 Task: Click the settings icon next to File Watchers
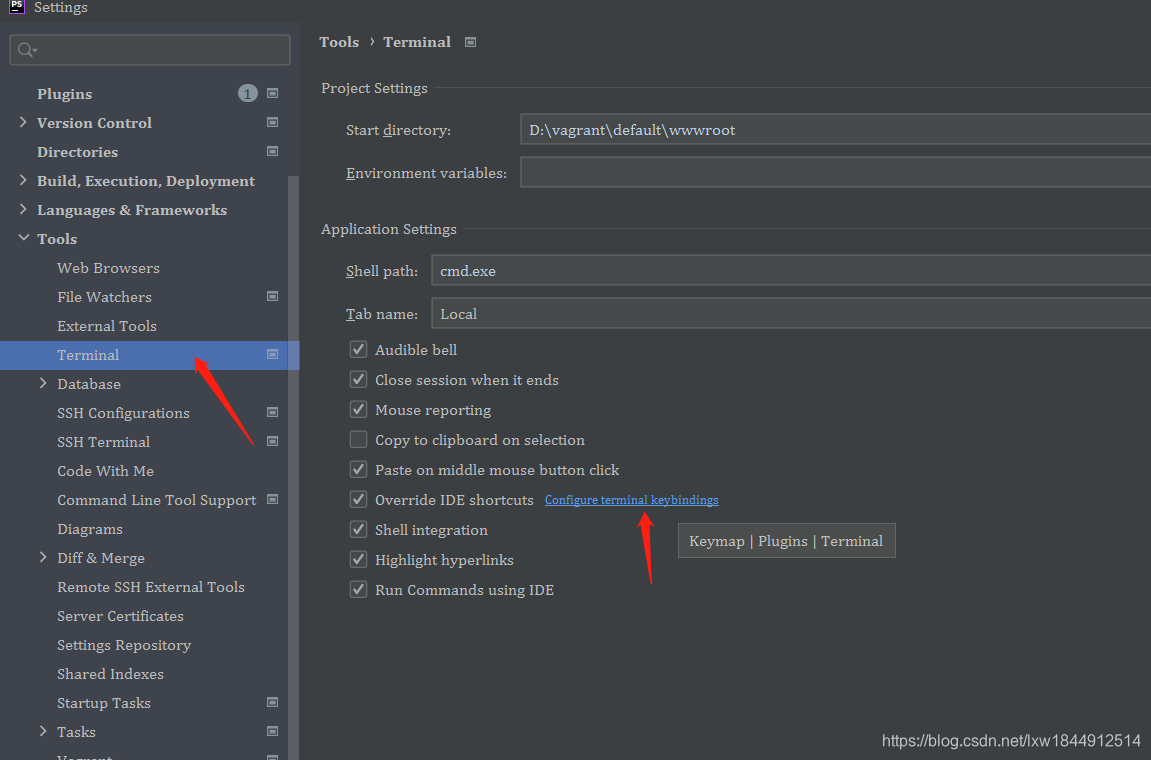(x=272, y=296)
